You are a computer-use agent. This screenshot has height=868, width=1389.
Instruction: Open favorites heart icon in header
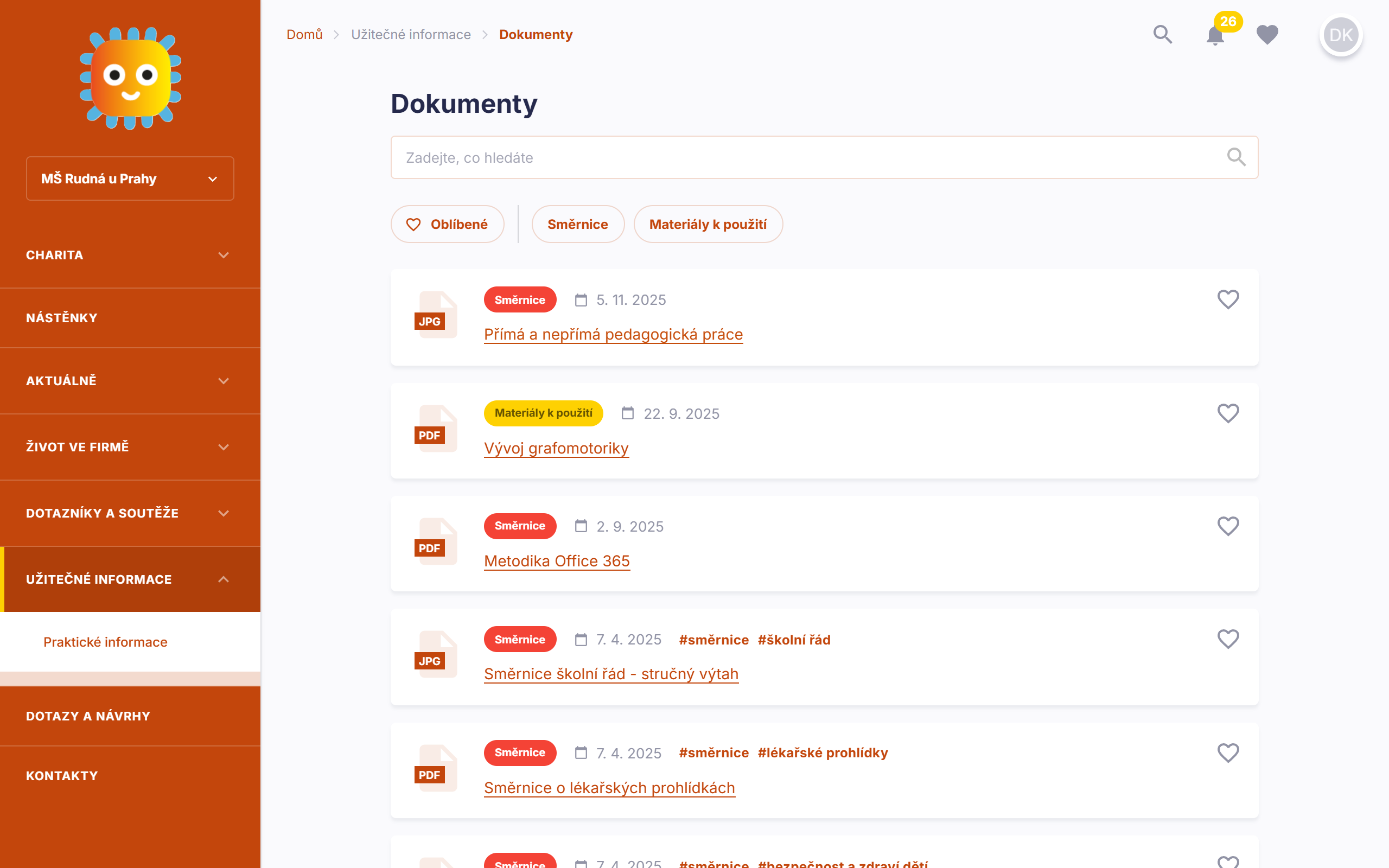pyautogui.click(x=1267, y=34)
